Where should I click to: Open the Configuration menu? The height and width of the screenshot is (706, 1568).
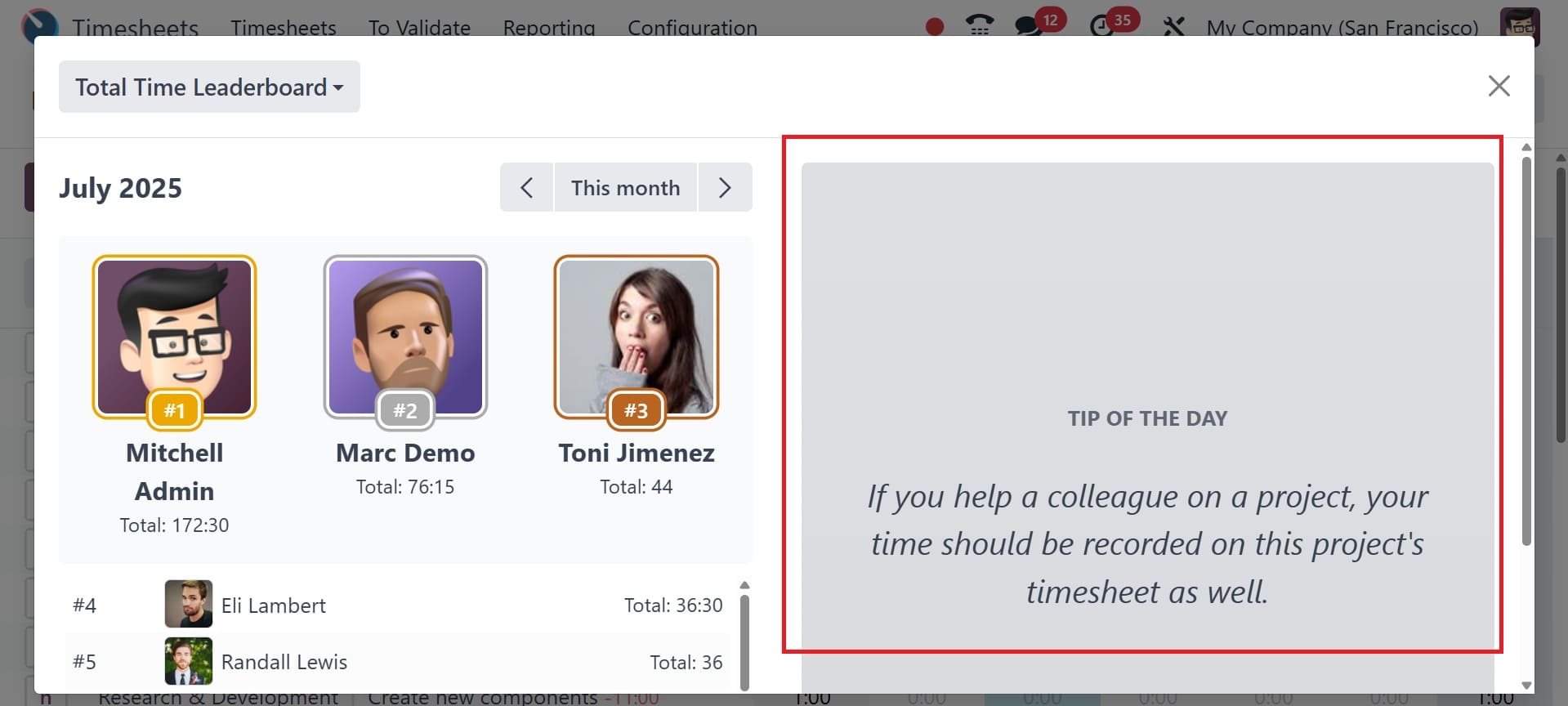click(x=692, y=28)
